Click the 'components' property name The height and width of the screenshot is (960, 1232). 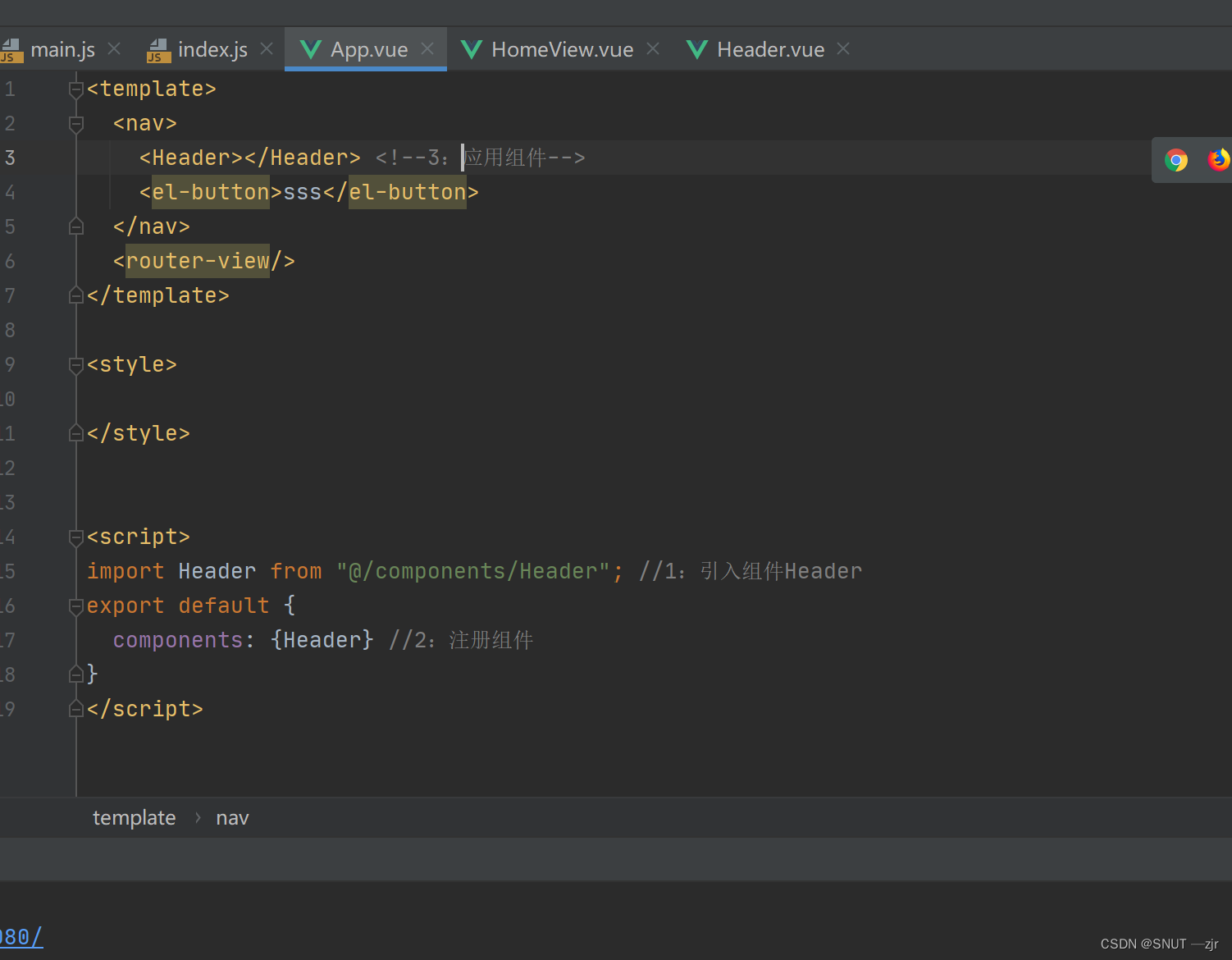[x=178, y=640]
